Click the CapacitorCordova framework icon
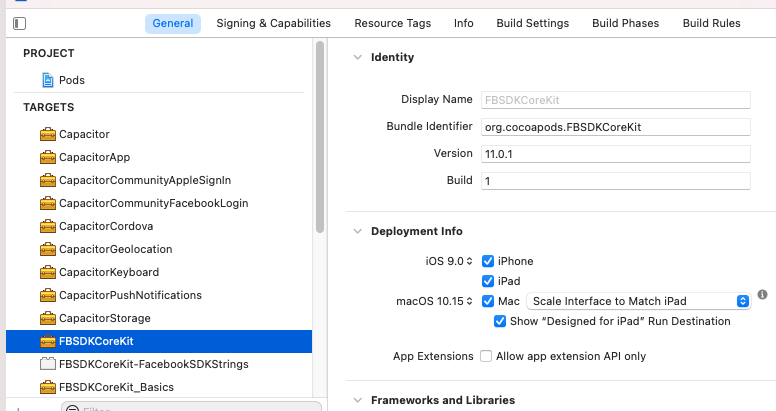 pos(47,226)
